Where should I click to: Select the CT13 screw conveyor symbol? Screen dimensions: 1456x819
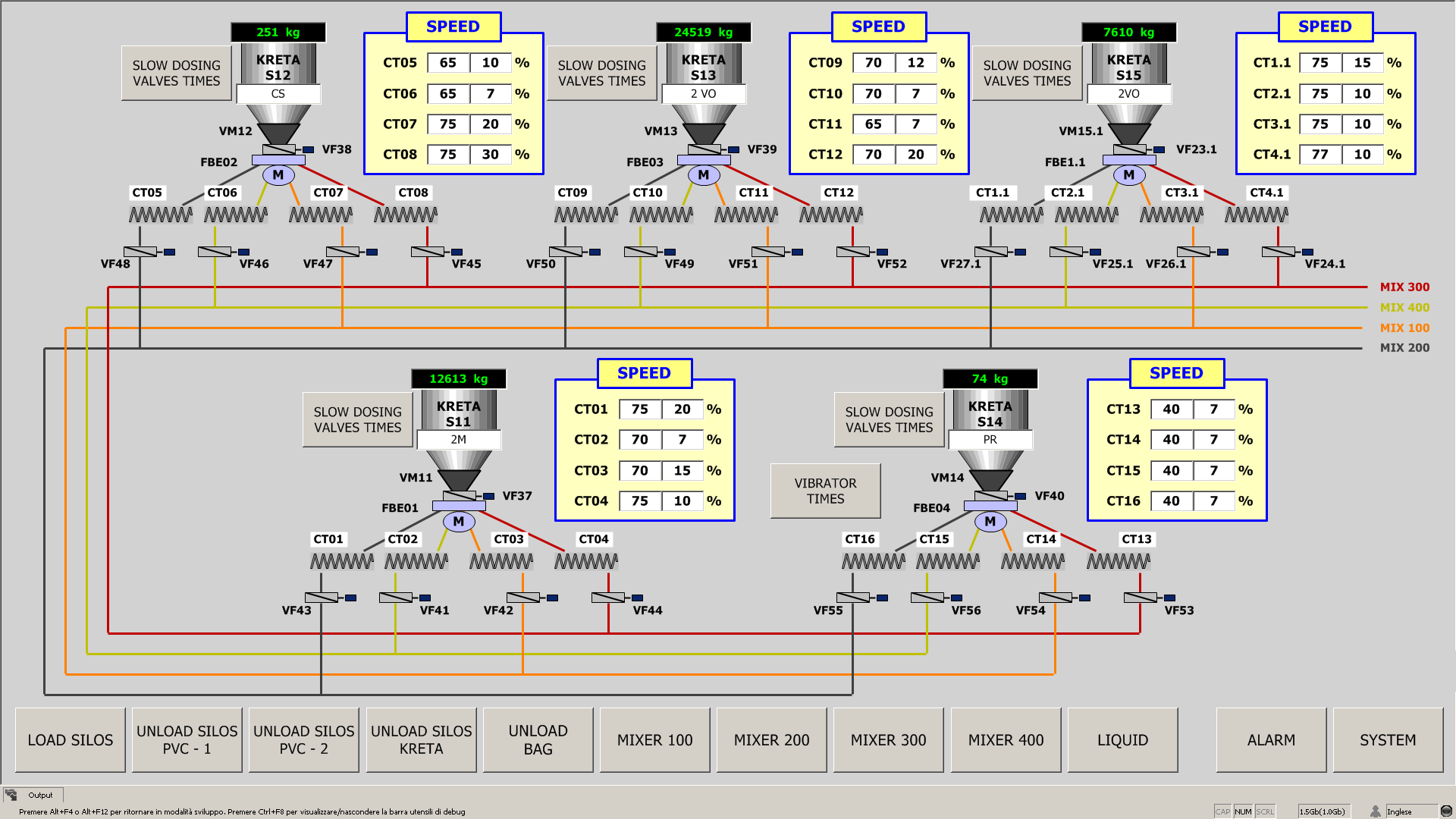1118,562
